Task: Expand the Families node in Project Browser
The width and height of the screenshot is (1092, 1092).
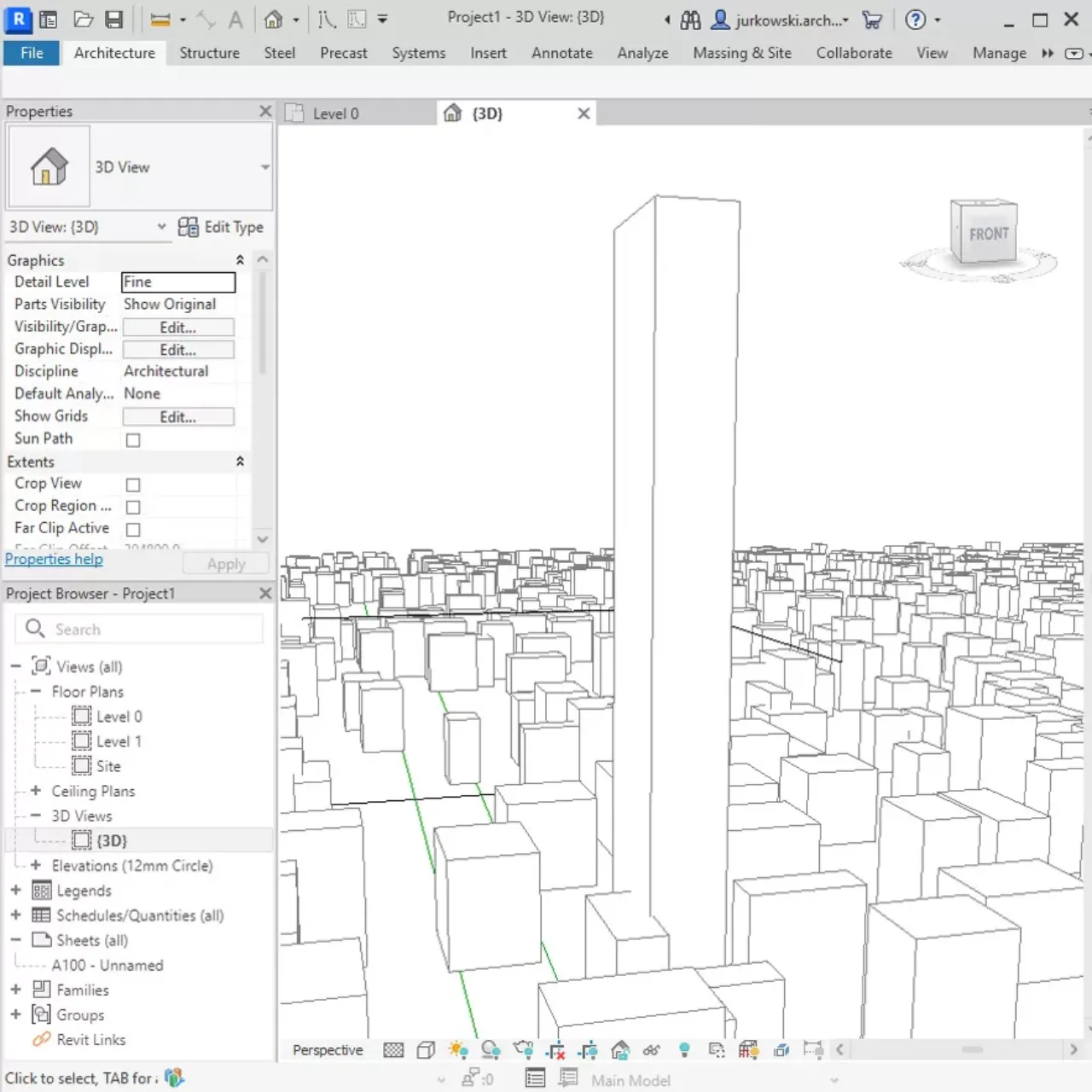Action: [15, 990]
